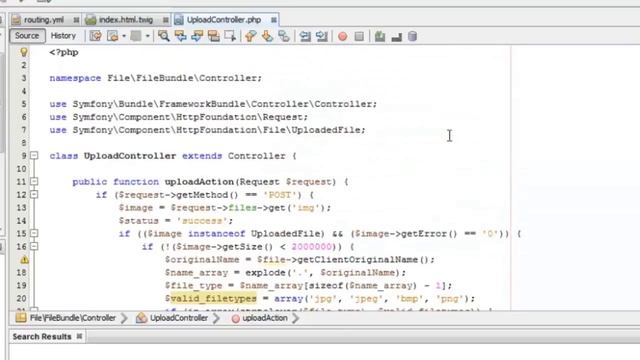Open the Back navigation history dropdown arrow
640x360 pixels.
click(124, 36)
